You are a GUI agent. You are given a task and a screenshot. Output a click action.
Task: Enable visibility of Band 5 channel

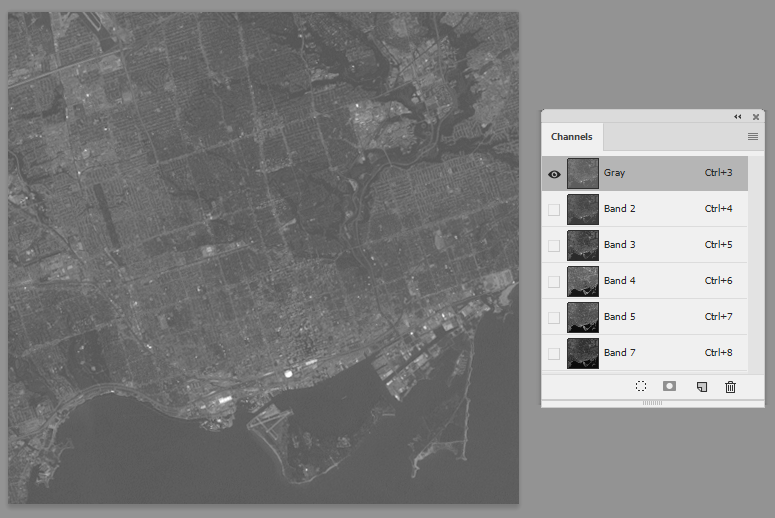(x=554, y=318)
